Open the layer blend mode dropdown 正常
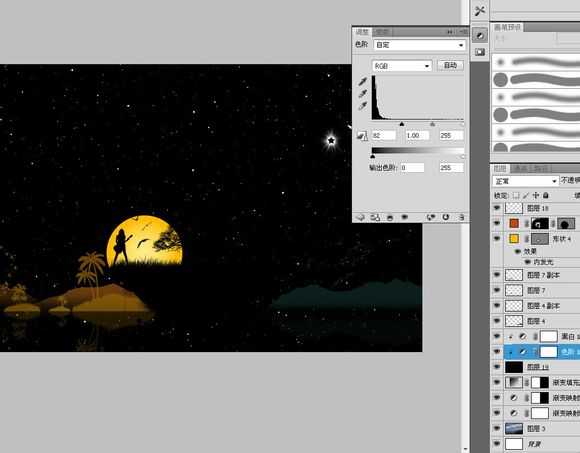Screen dimensions: 580x453 (525, 181)
